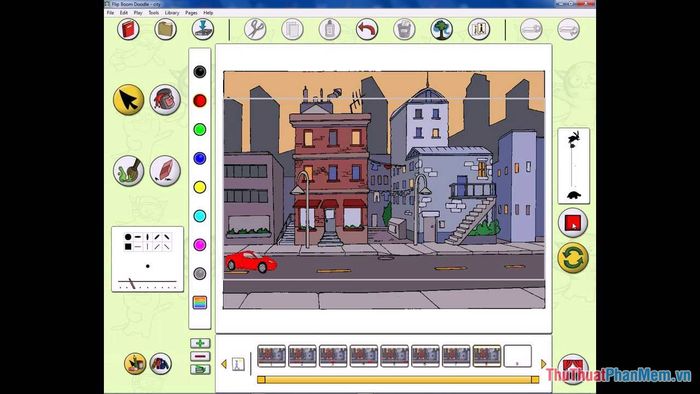
Task: Click the tree background library icon
Action: coord(442,29)
